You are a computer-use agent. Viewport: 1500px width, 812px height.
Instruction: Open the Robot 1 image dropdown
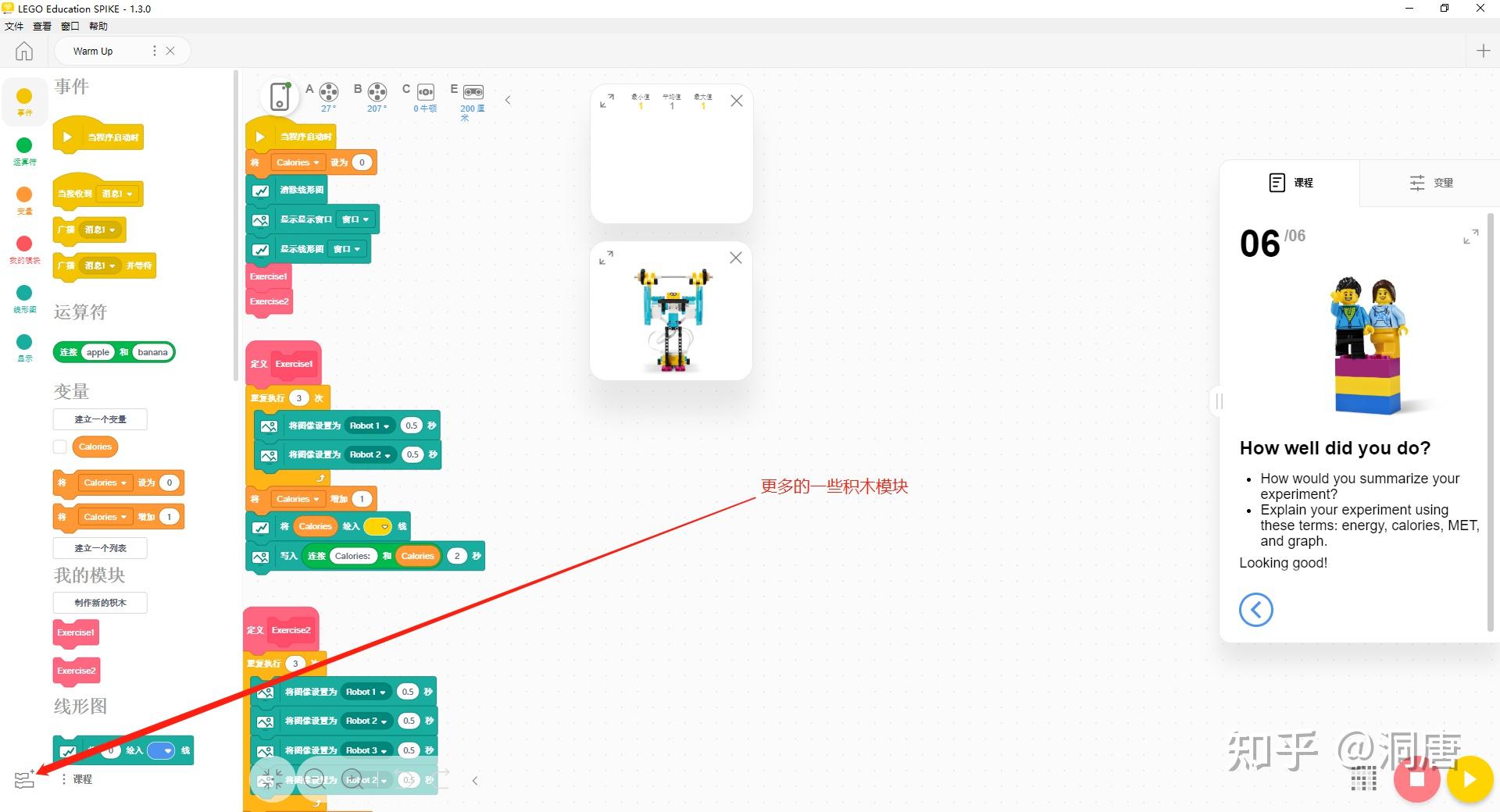pyautogui.click(x=369, y=425)
